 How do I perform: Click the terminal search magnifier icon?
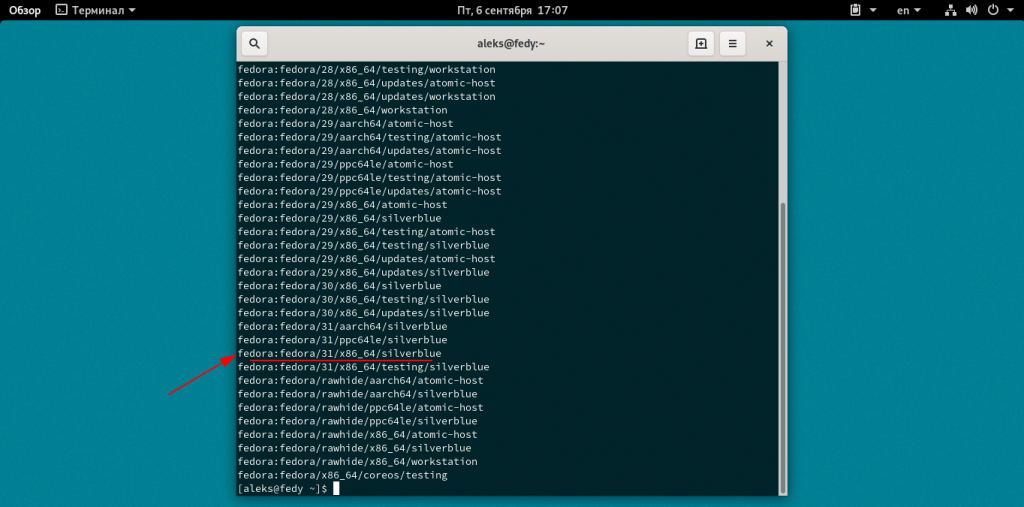254,44
